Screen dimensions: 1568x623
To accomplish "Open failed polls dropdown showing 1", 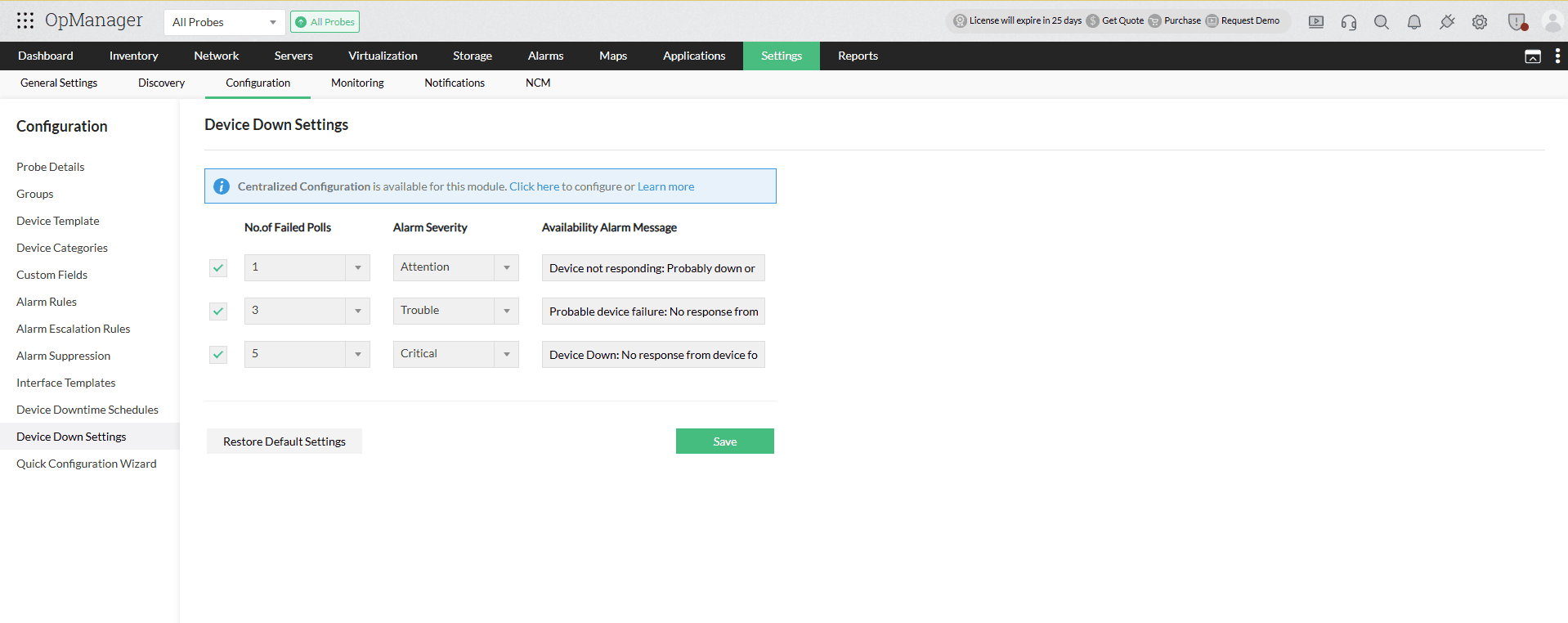I will 307,267.
